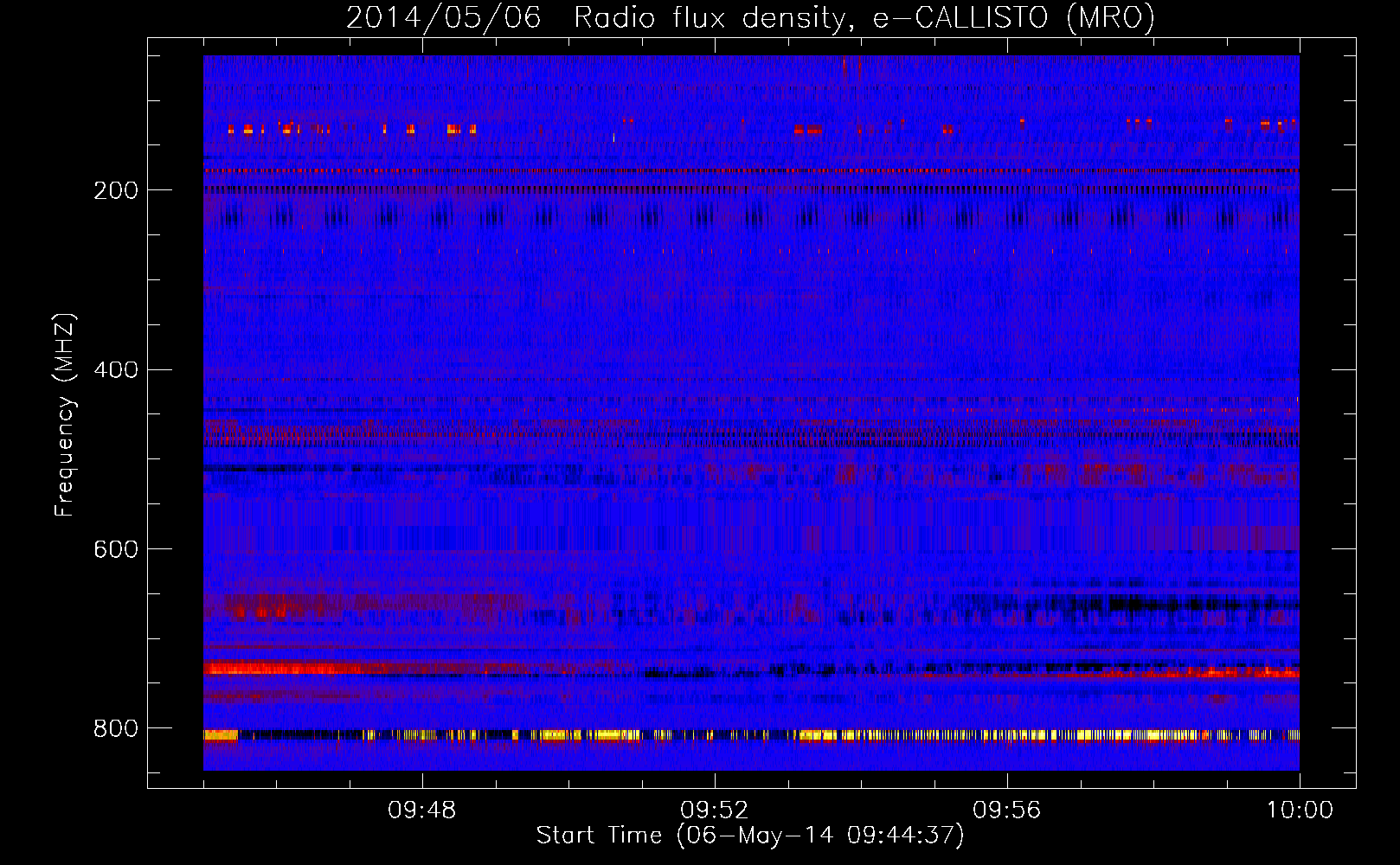Click the 800 frequency tick label
This screenshot has width=1400, height=865.
point(116,728)
